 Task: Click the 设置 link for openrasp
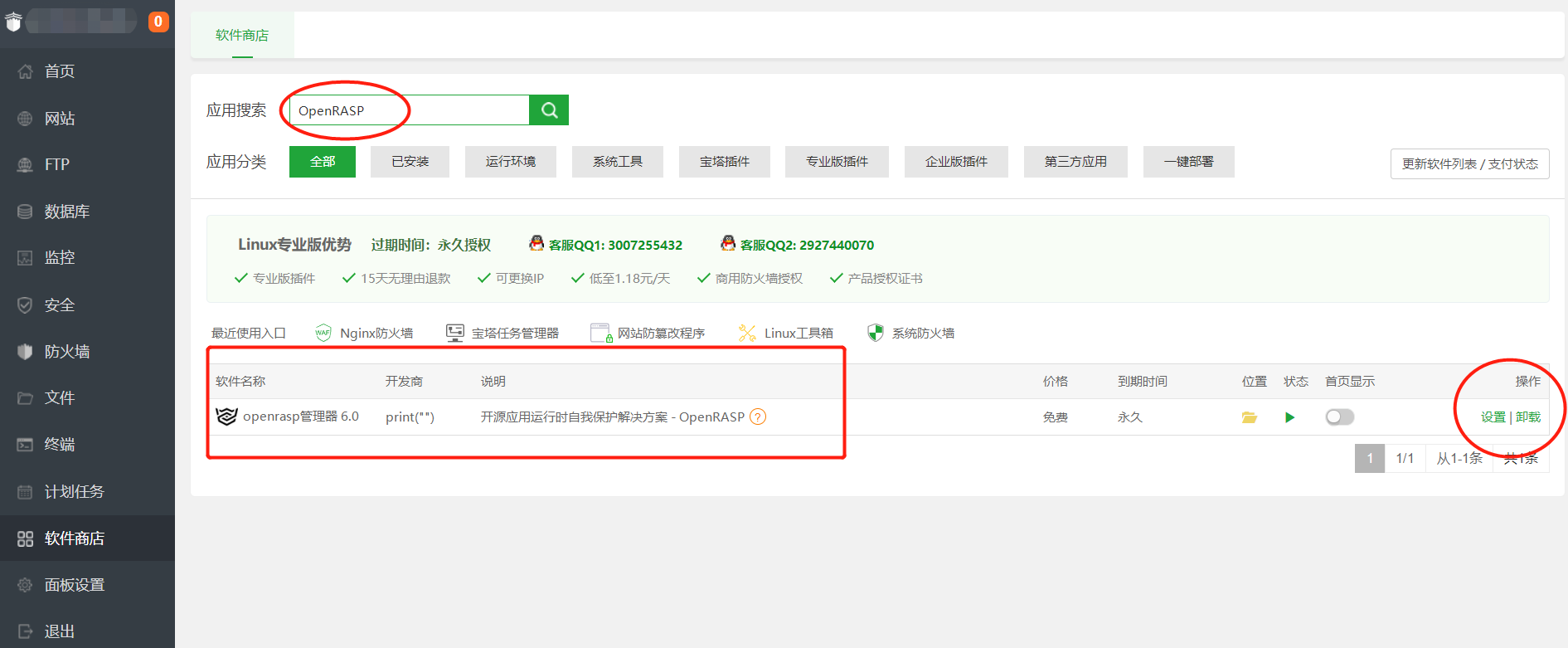pyautogui.click(x=1493, y=417)
